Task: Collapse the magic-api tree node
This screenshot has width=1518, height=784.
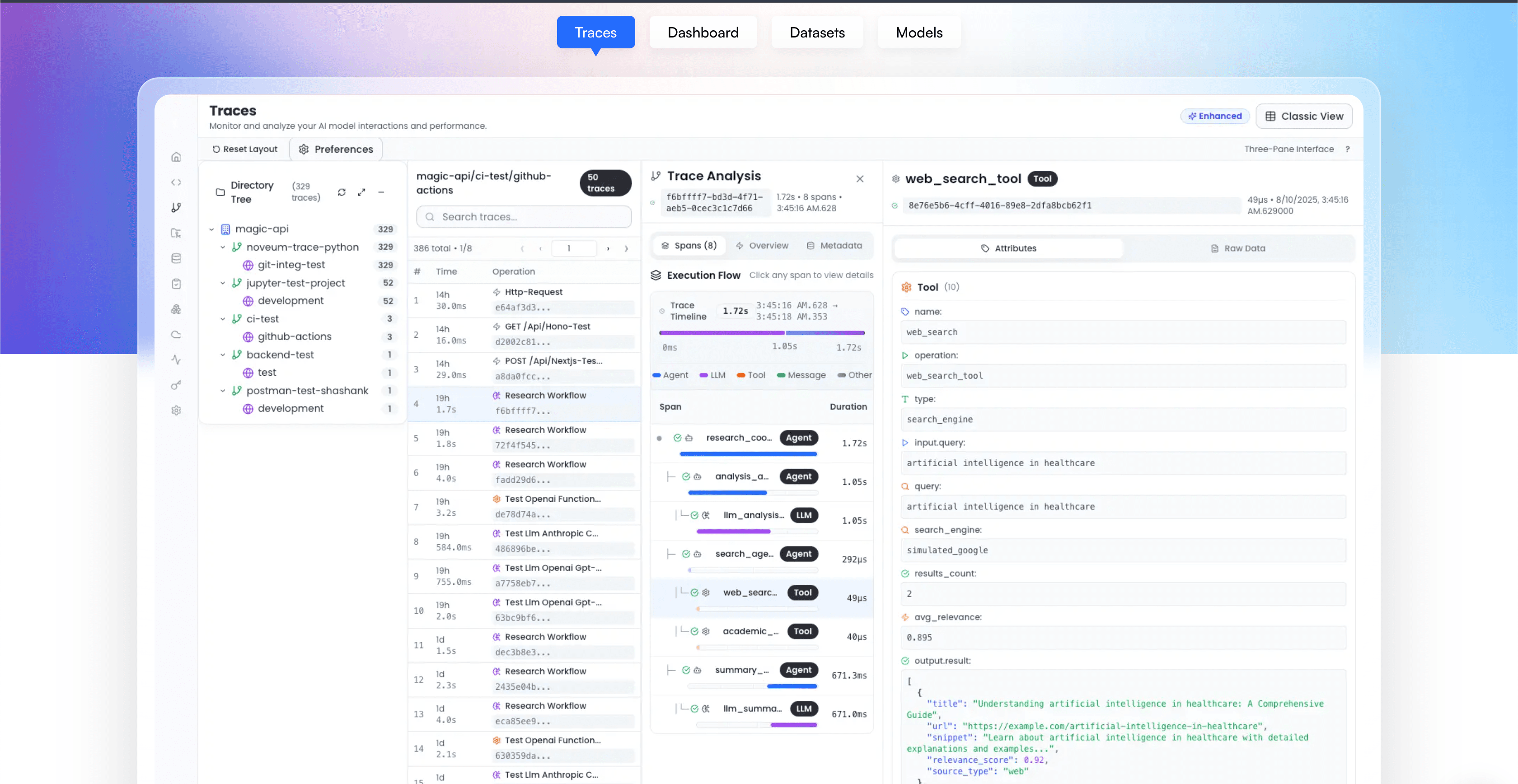Action: pos(211,229)
